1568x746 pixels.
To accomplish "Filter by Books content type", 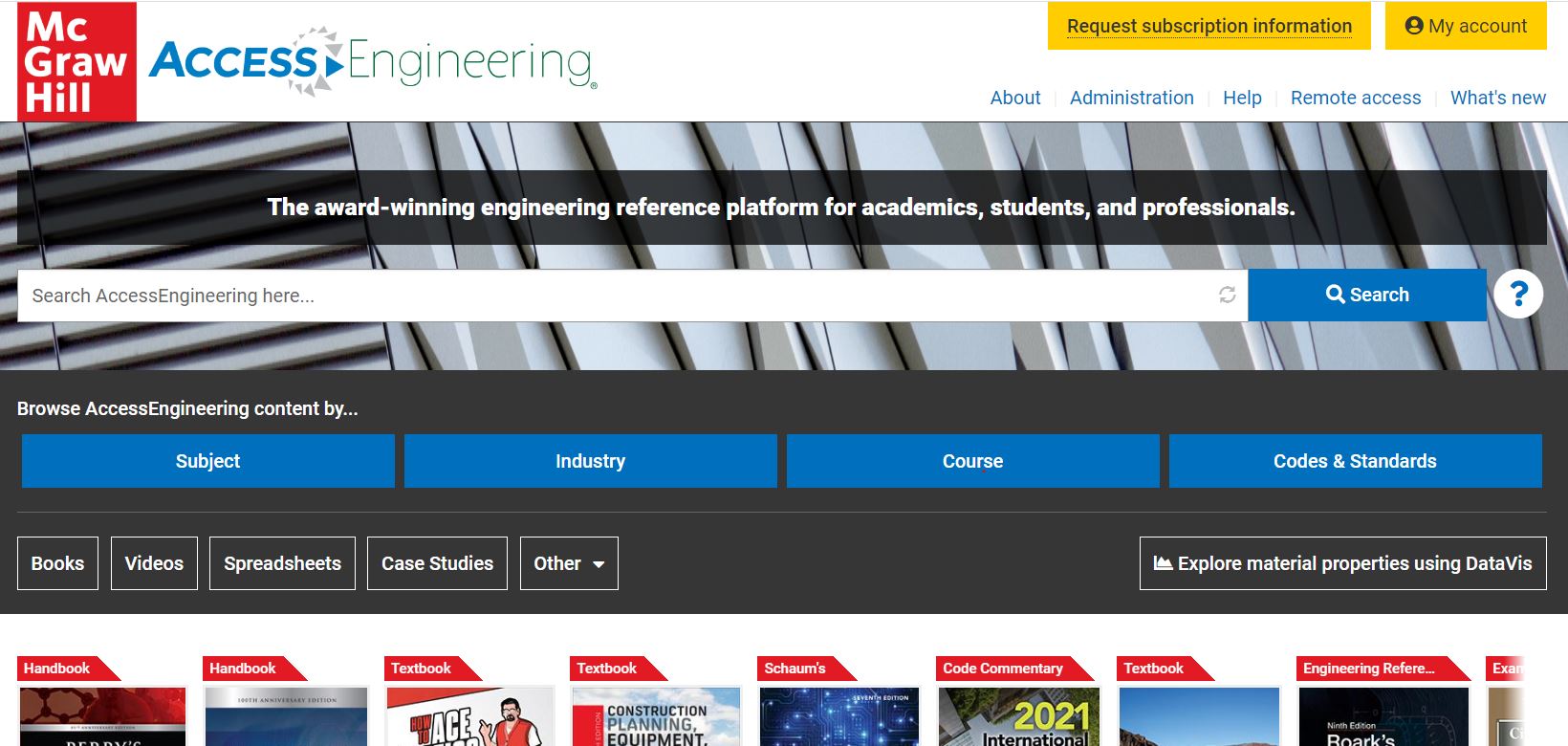I will tap(57, 563).
